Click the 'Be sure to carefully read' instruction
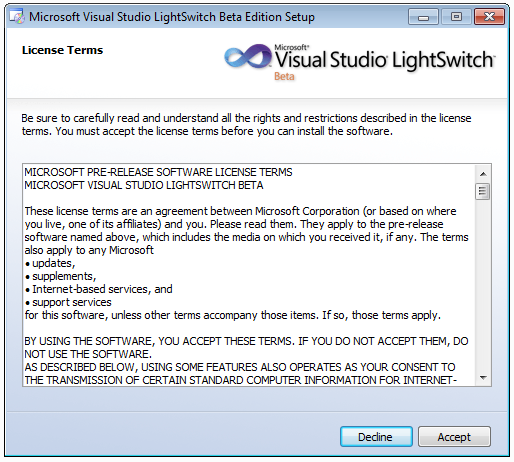Image resolution: width=514 pixels, height=462 pixels. 246,125
